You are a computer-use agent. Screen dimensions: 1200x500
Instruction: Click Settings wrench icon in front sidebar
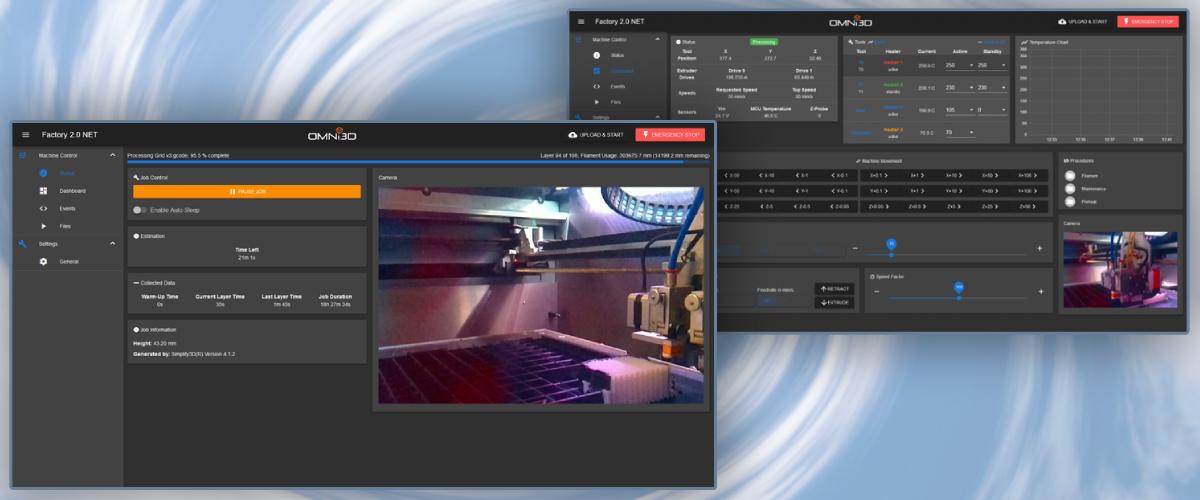click(x=23, y=243)
